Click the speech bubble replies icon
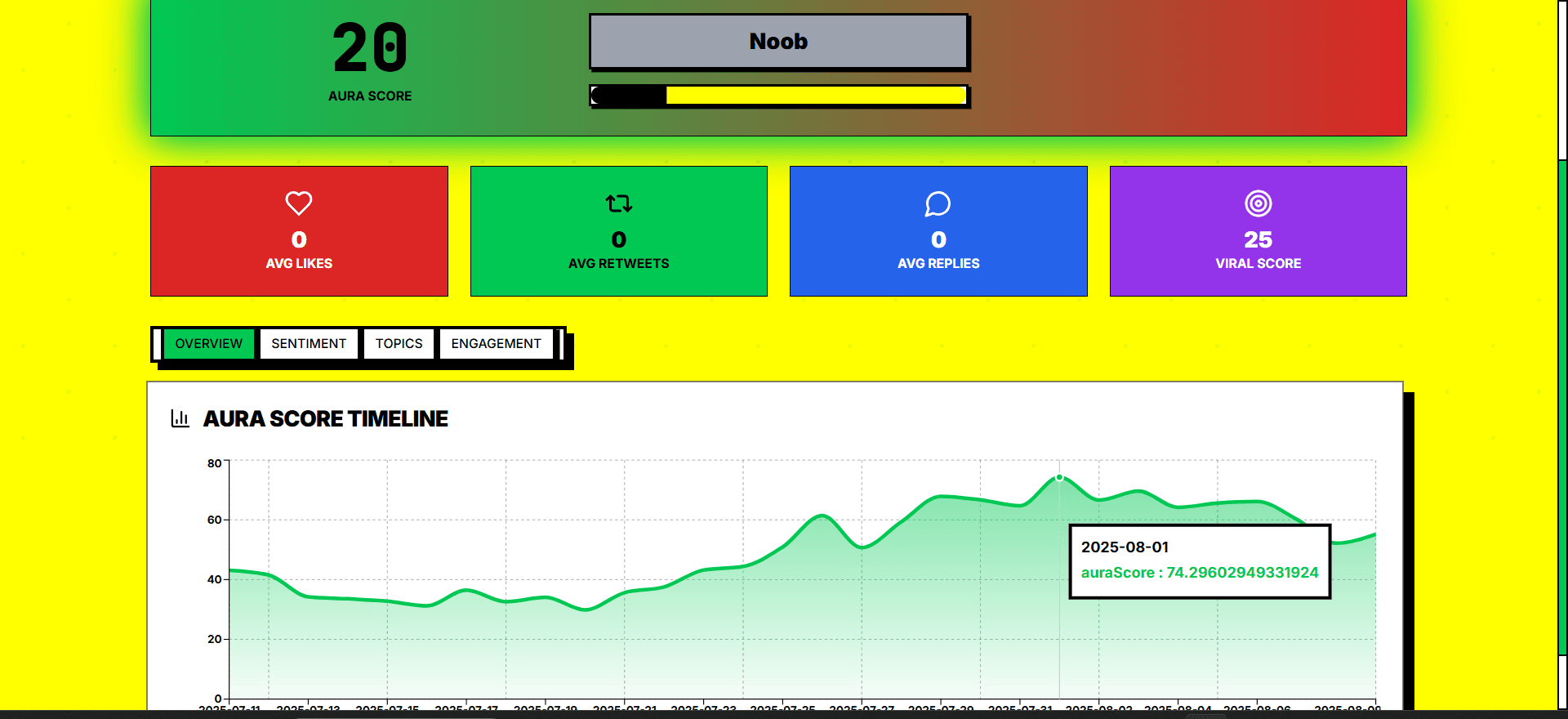 (x=938, y=203)
